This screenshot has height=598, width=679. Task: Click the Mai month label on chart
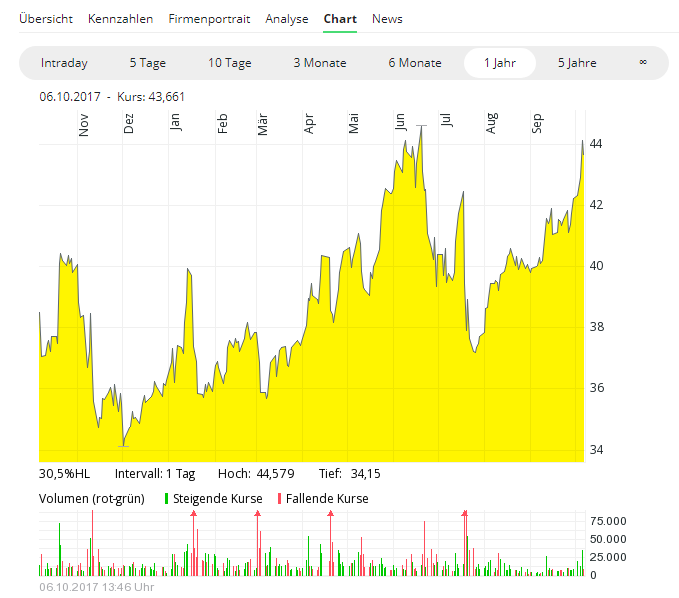353,123
